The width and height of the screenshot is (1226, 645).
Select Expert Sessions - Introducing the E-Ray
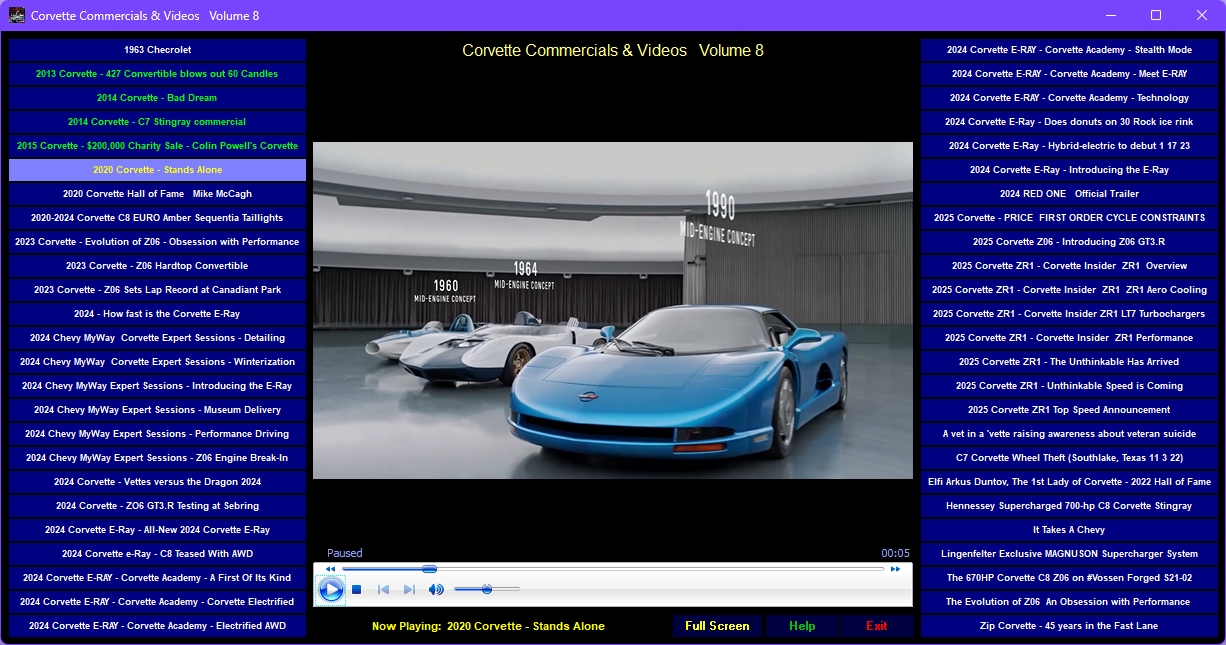157,386
